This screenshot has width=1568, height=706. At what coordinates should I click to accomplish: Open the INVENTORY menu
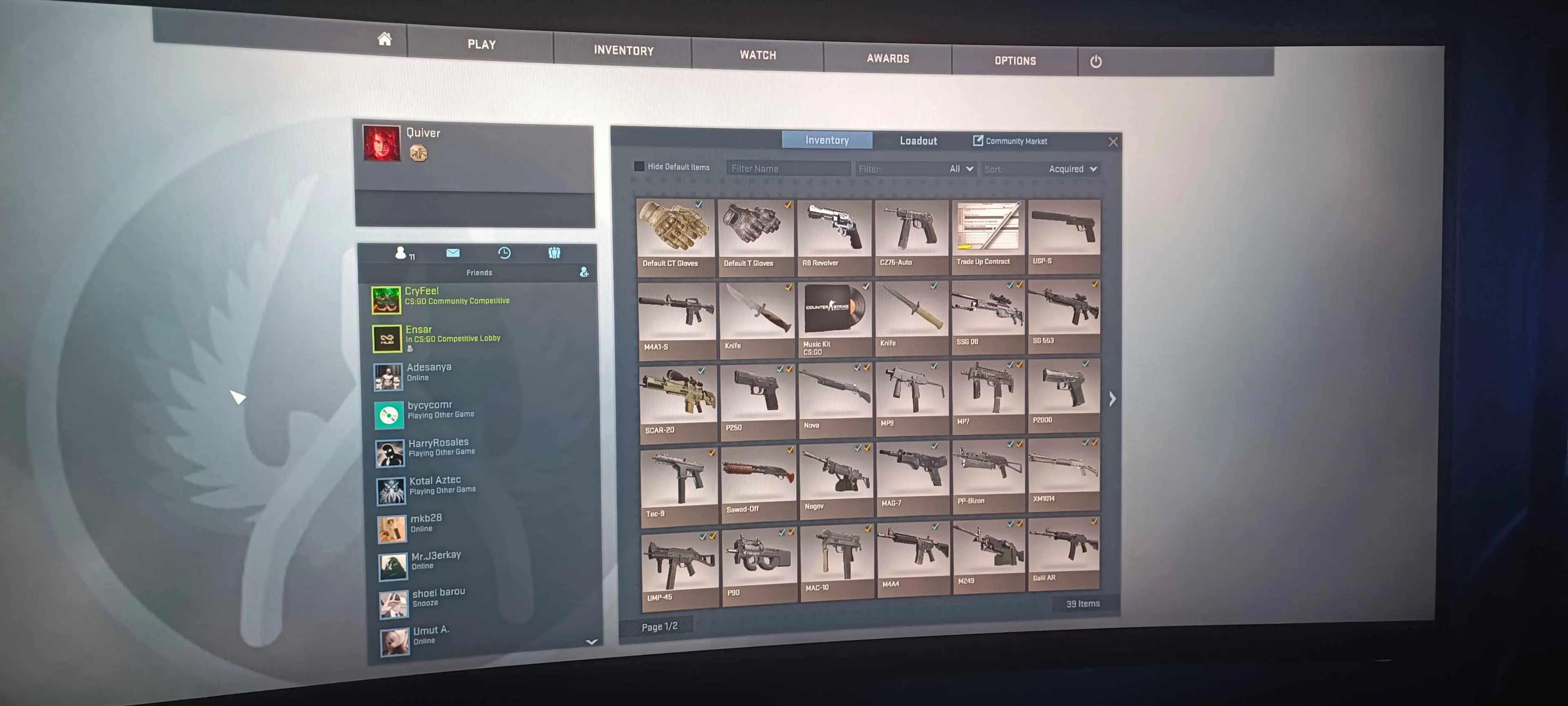(623, 51)
